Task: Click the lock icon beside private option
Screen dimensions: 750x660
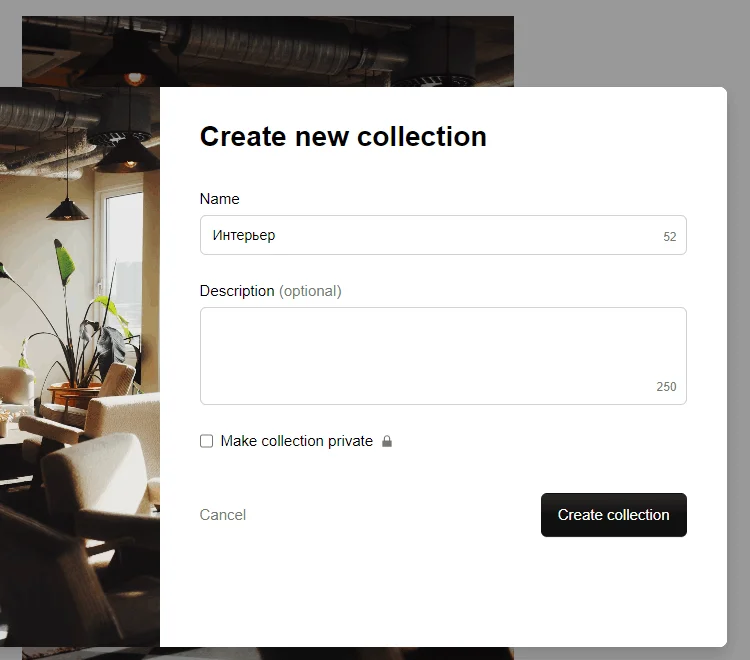Action: (387, 441)
